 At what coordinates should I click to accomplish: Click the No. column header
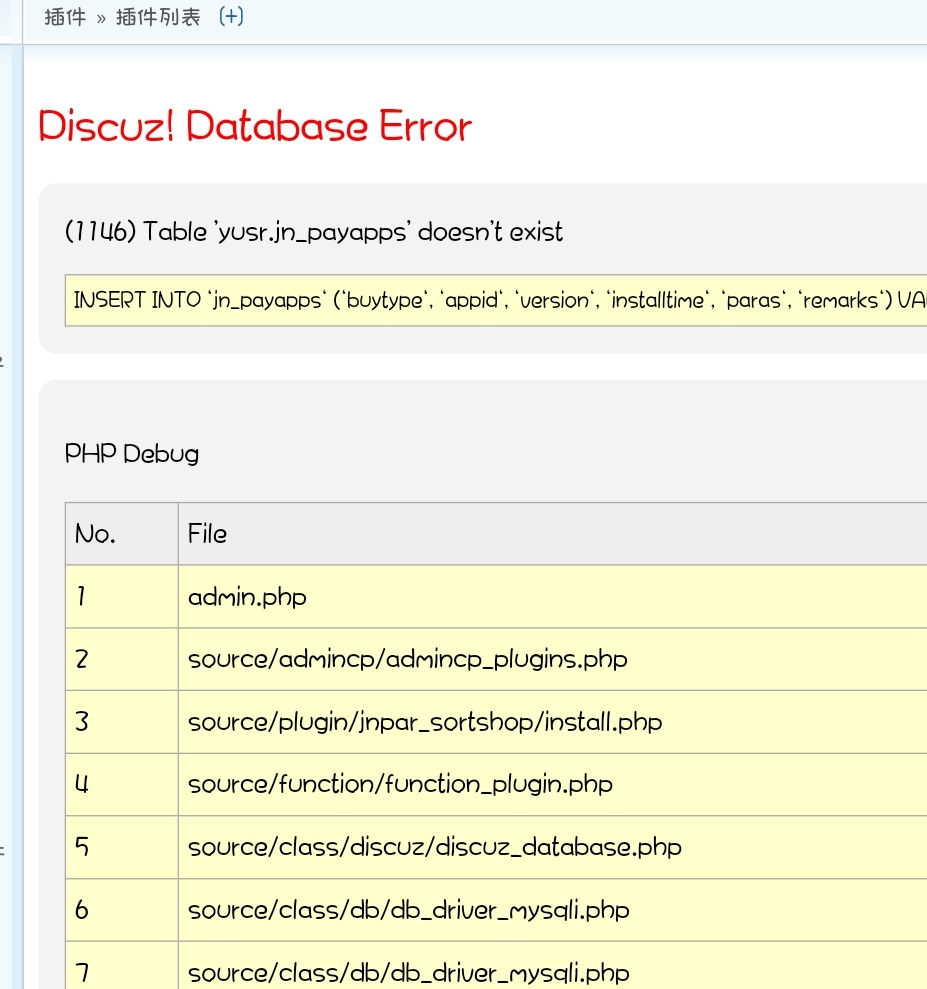click(96, 534)
